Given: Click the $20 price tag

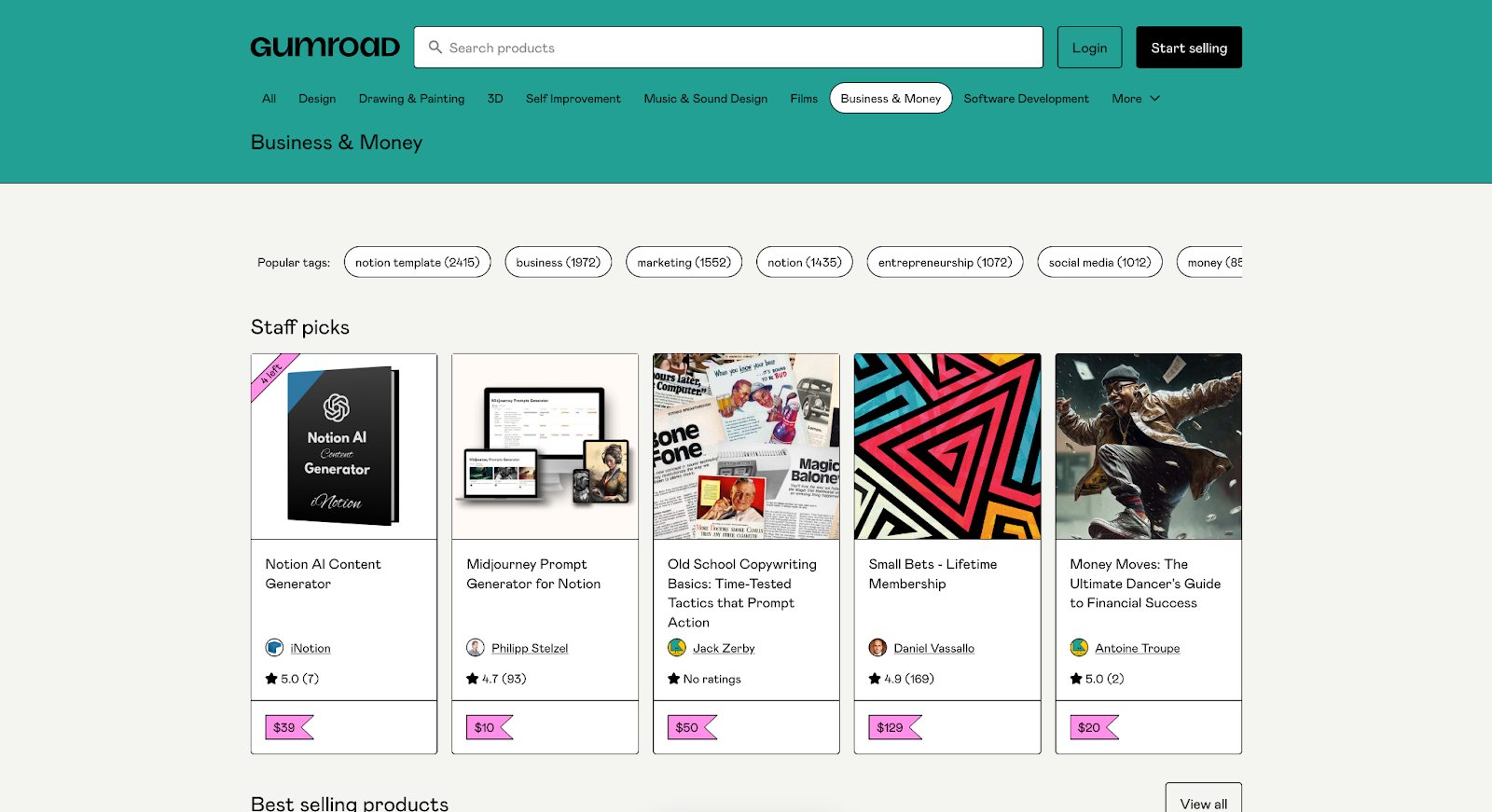Looking at the screenshot, I should pos(1094,727).
